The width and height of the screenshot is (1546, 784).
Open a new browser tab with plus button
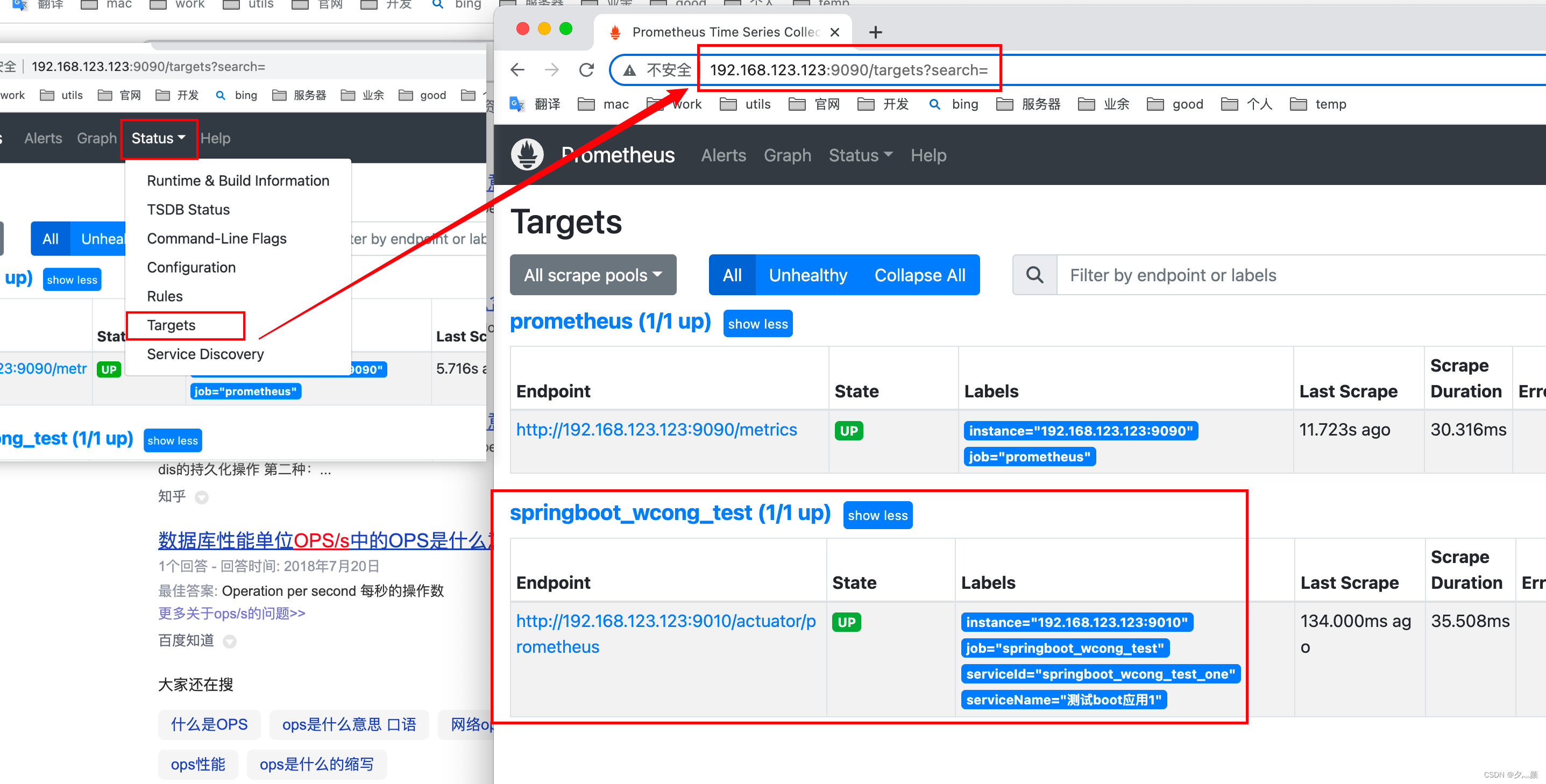coord(876,32)
